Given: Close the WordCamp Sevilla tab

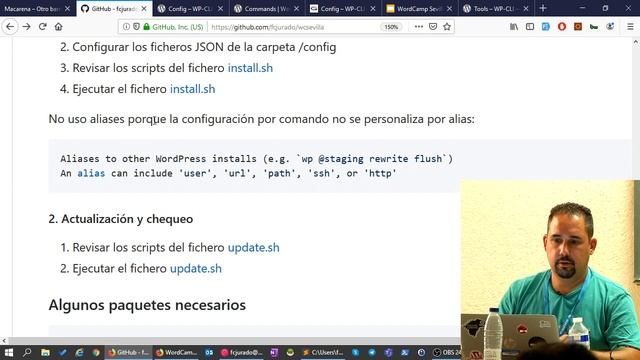Looking at the screenshot, I should pos(449,9).
